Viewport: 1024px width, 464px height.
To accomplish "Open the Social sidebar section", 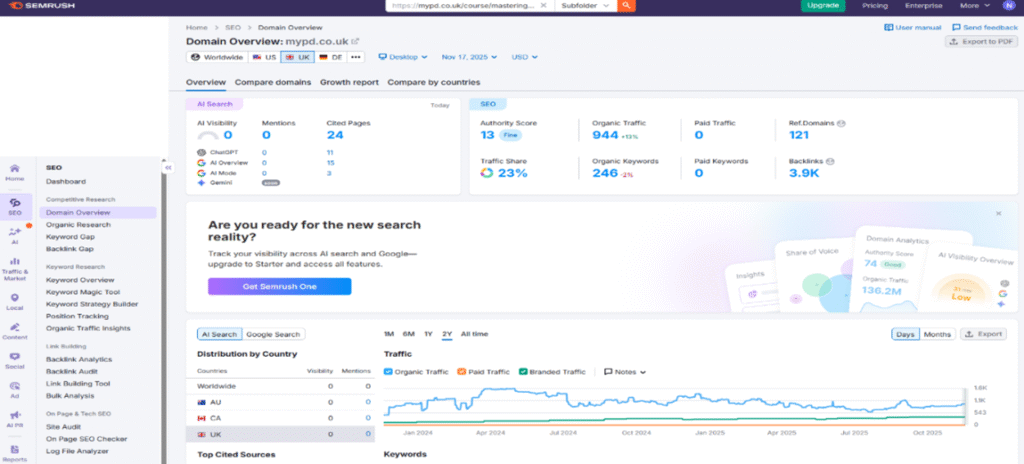I will (x=14, y=361).
